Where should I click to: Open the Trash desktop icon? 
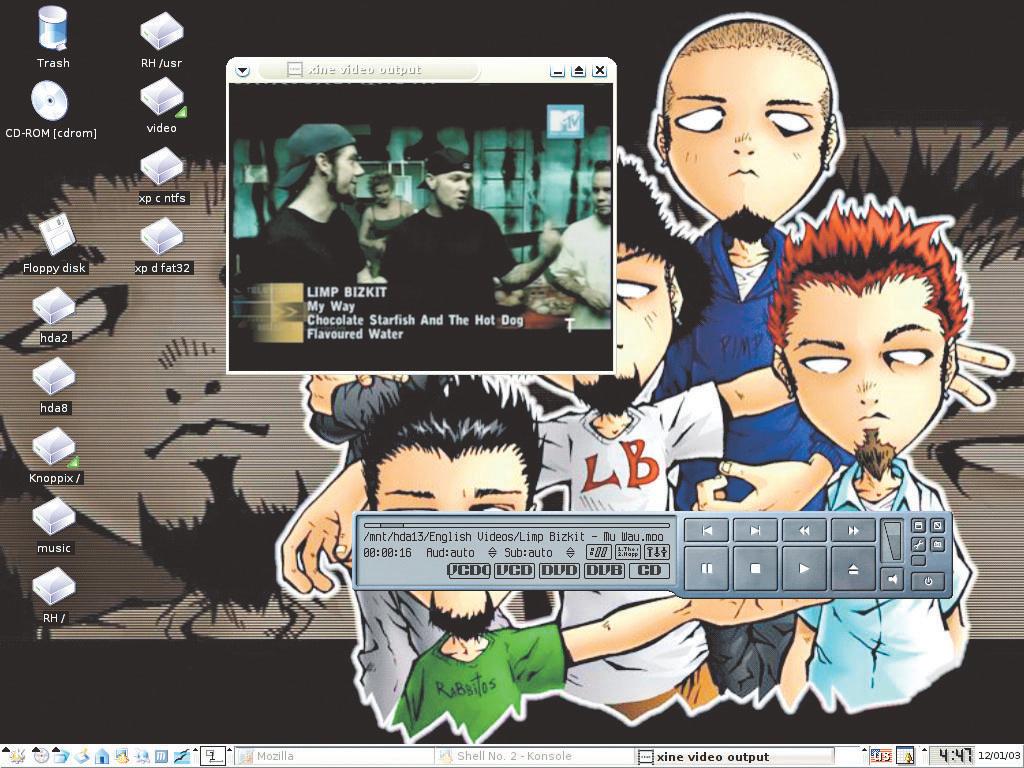point(53,38)
